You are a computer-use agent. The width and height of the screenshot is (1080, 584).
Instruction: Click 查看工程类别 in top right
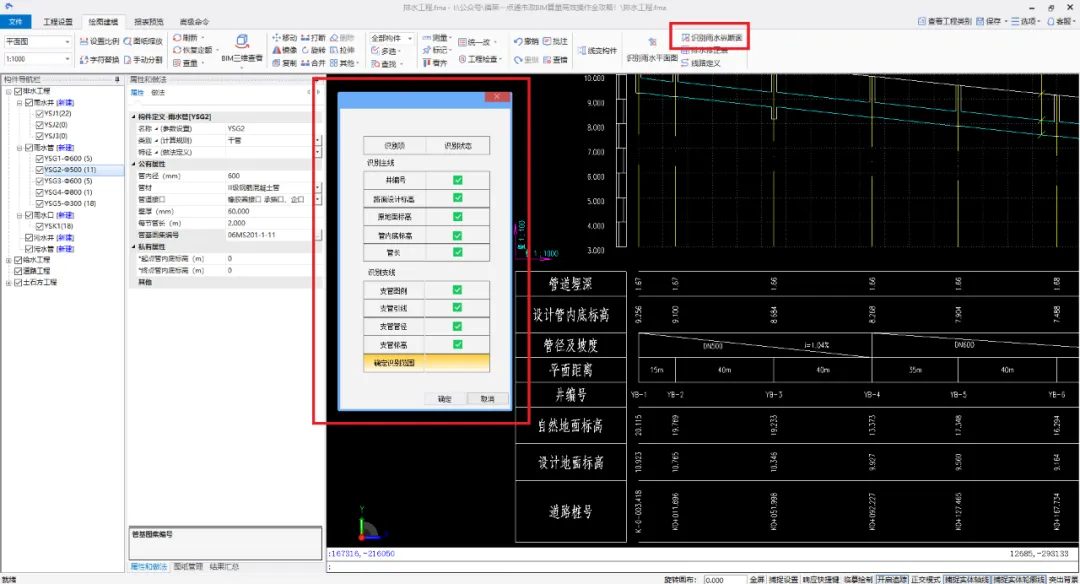[944, 21]
